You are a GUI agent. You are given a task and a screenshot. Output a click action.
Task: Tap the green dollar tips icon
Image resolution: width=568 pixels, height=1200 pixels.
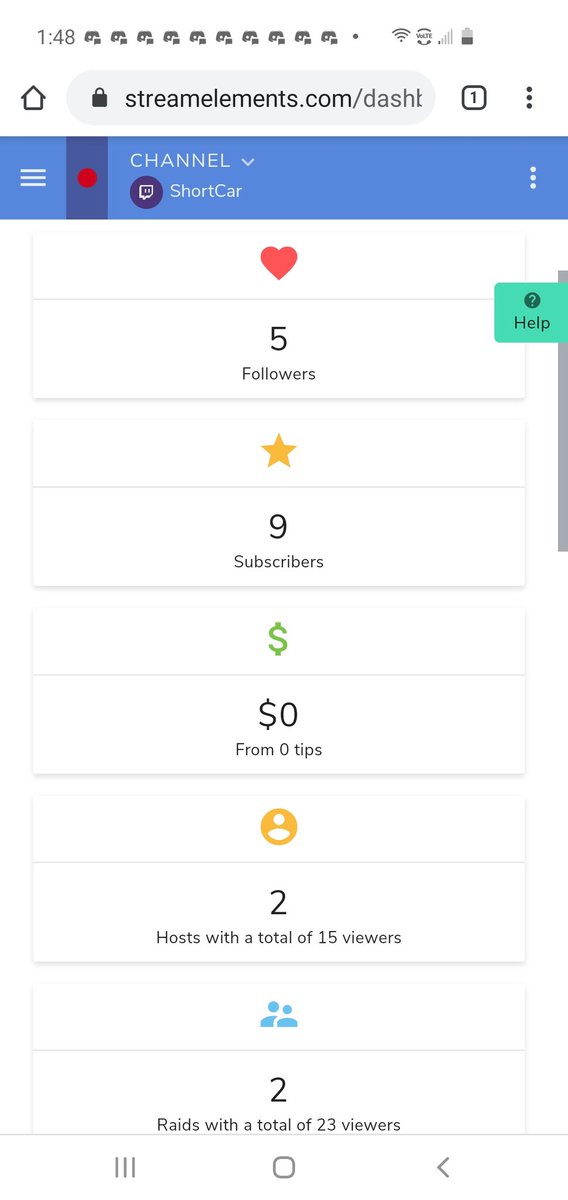(x=279, y=639)
